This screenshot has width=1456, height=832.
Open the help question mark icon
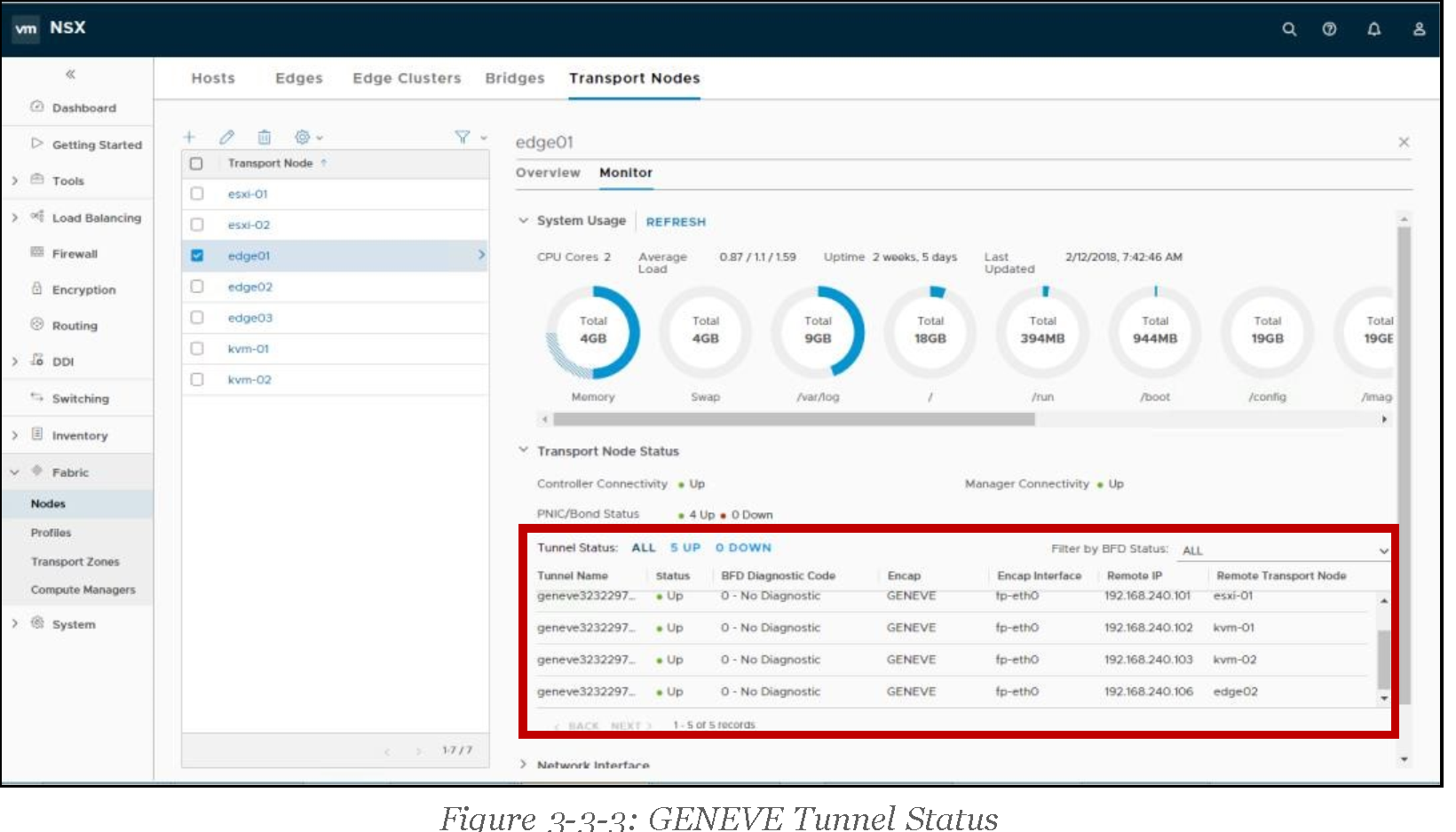(x=1329, y=29)
